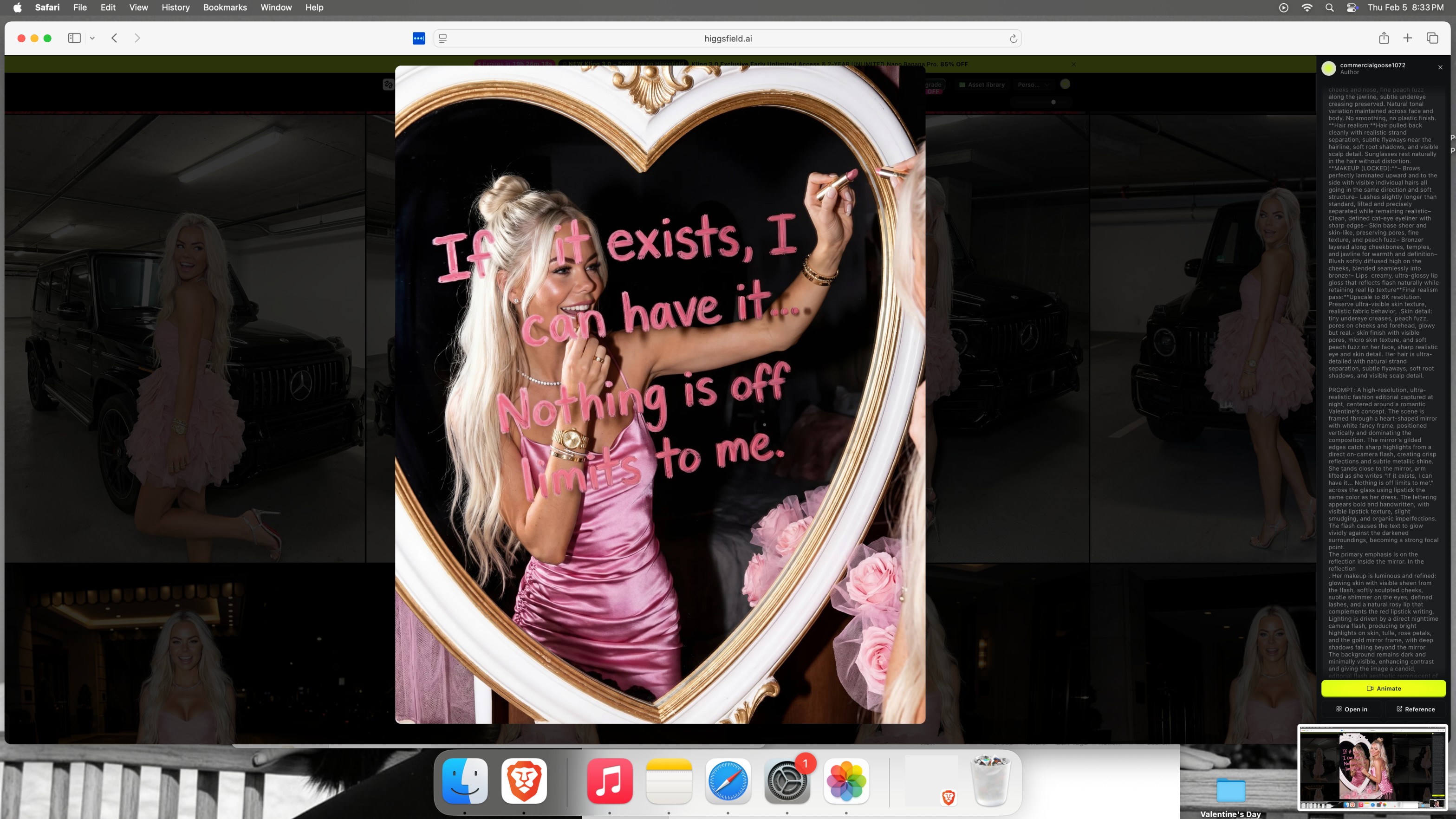The width and height of the screenshot is (1456, 819).
Task: Reload the higgsfield.ai page
Action: point(1013,39)
